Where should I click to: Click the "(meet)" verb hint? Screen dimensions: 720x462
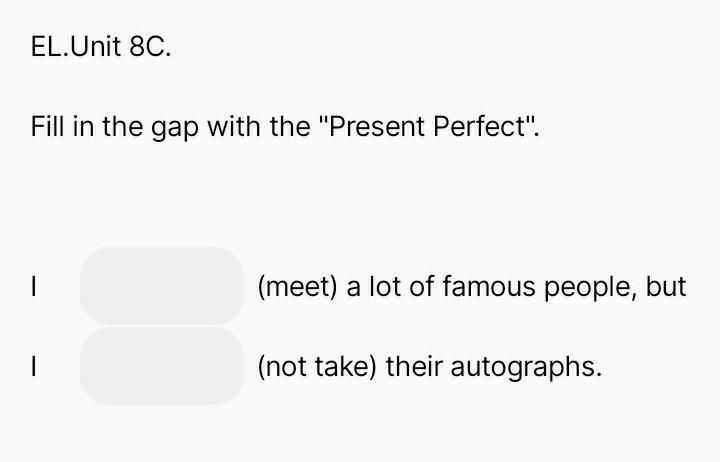(298, 287)
